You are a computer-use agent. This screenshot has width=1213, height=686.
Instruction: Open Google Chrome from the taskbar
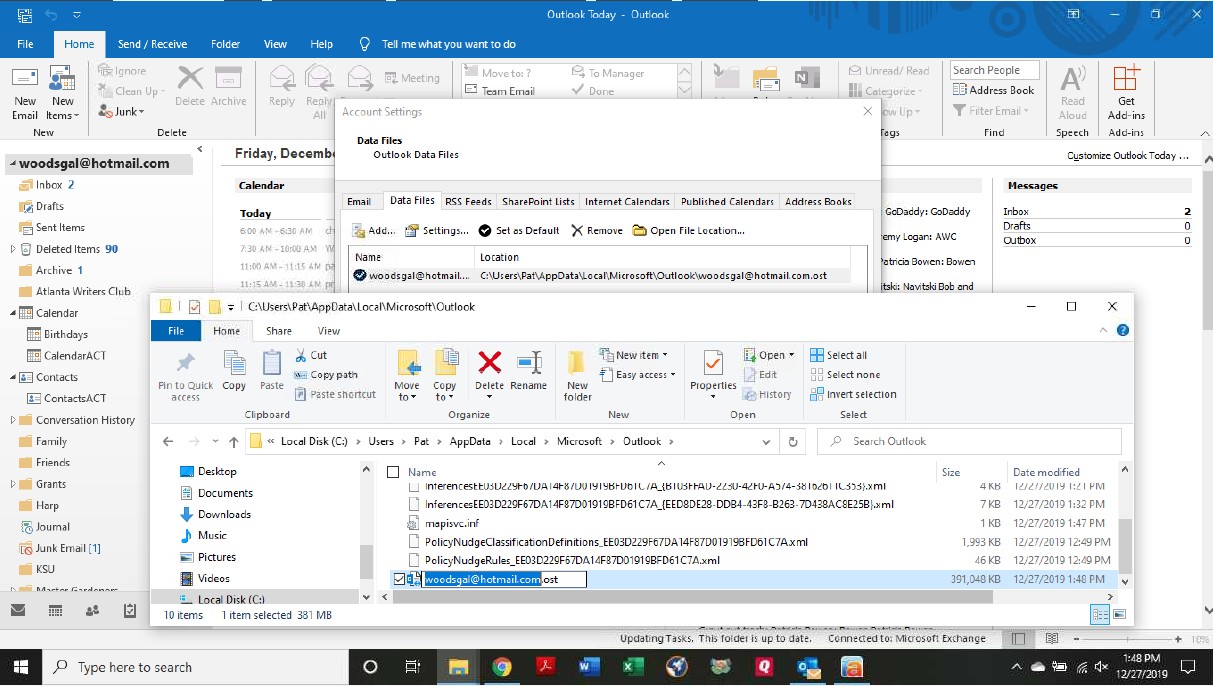(502, 667)
